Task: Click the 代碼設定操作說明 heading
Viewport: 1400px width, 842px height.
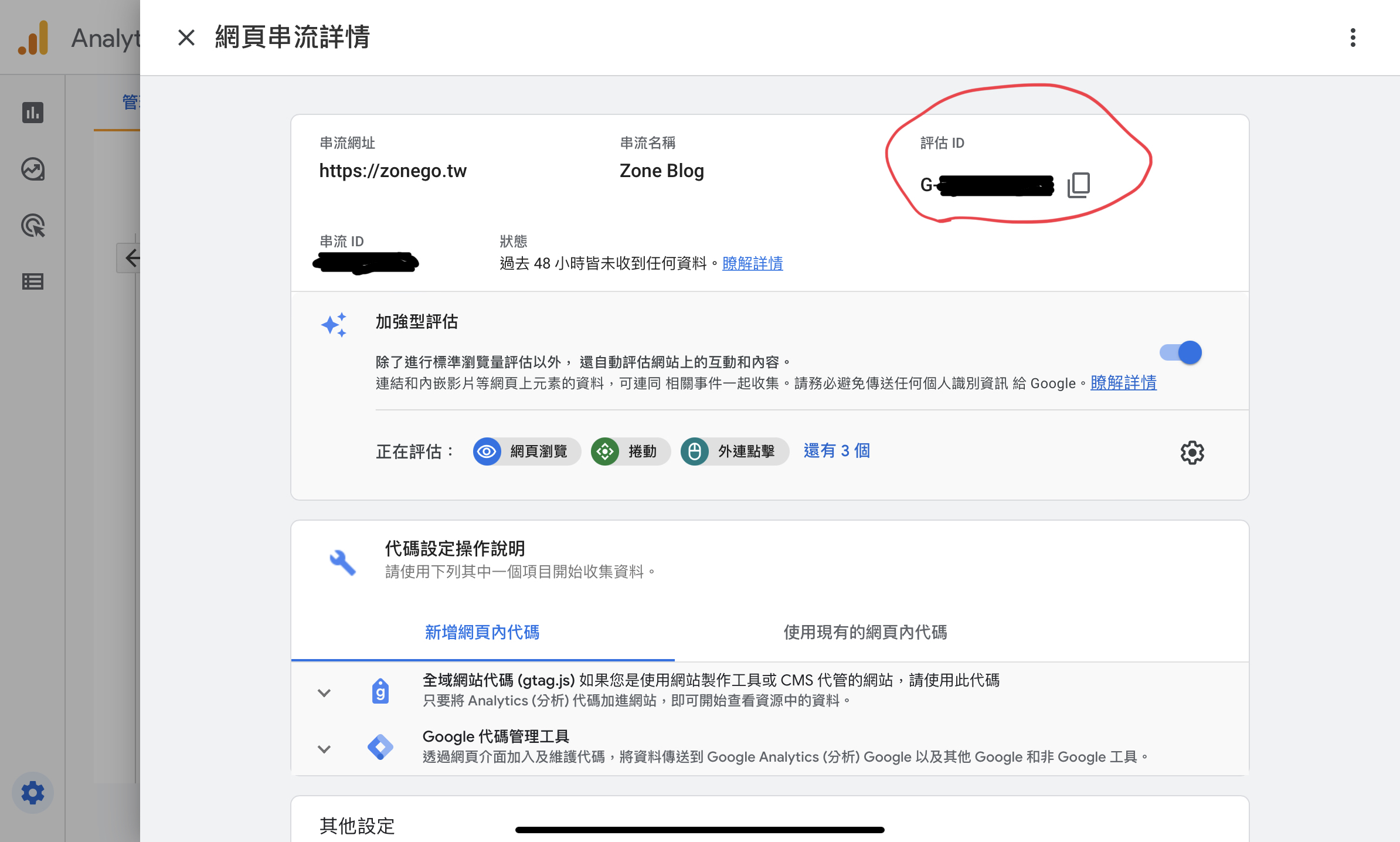Action: pyautogui.click(x=455, y=549)
